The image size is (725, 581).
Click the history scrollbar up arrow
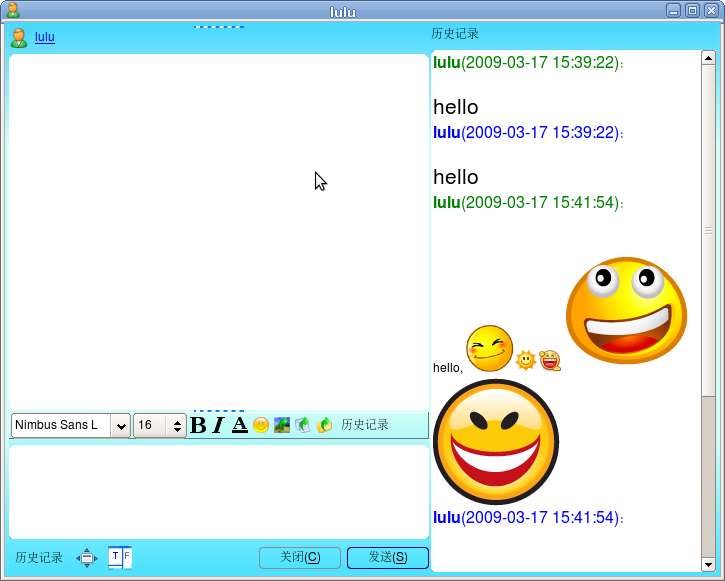click(708, 58)
